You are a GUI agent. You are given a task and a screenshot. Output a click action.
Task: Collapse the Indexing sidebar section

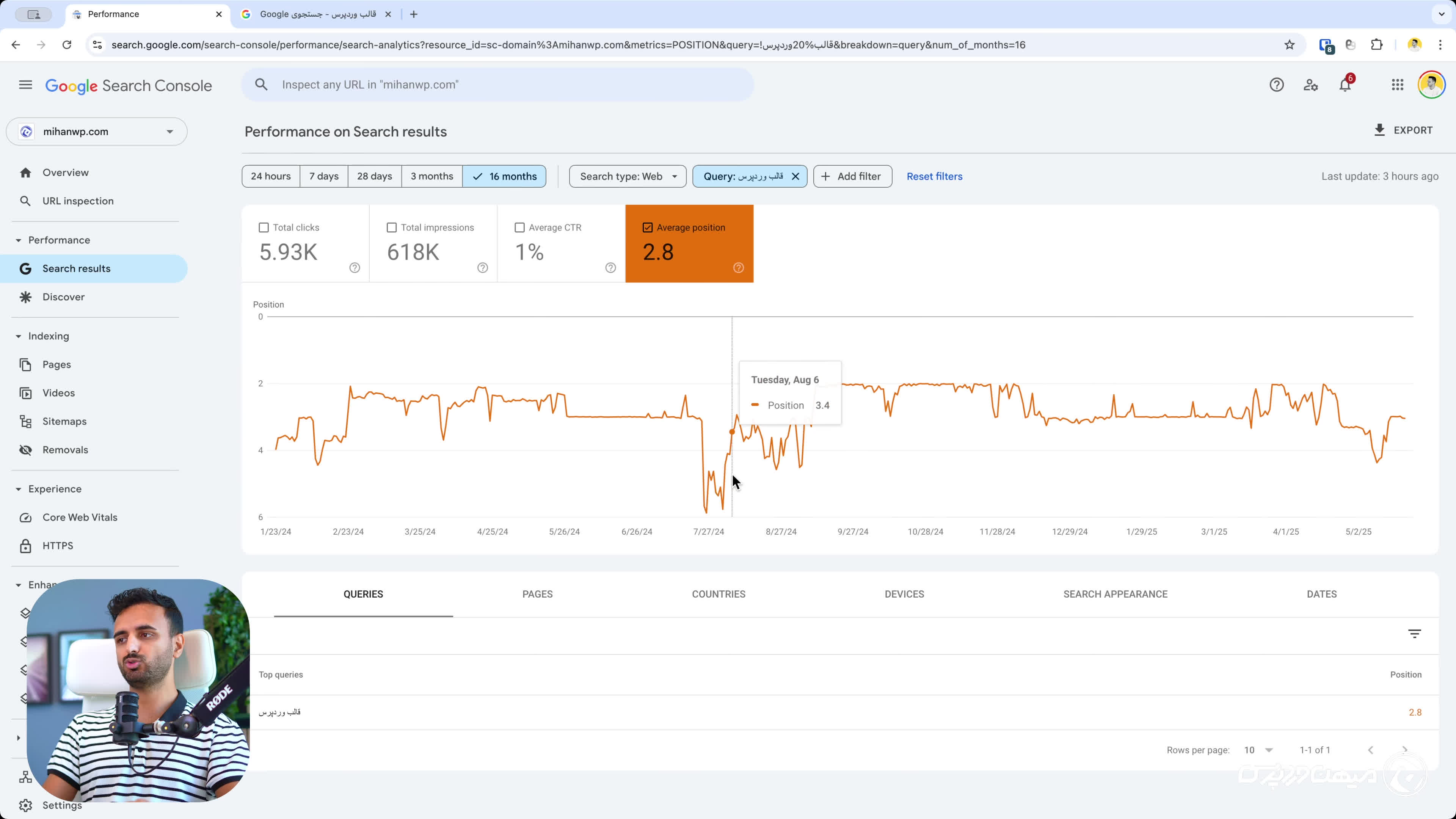18,336
